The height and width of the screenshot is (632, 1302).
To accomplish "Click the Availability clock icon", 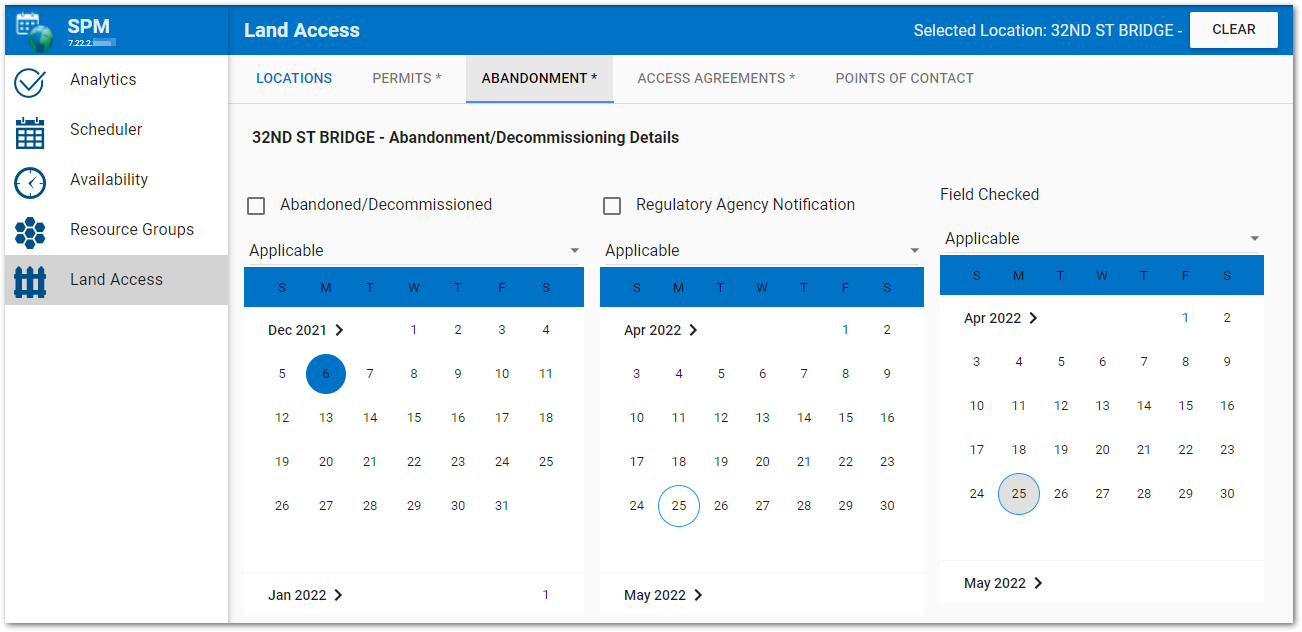I will click(30, 181).
